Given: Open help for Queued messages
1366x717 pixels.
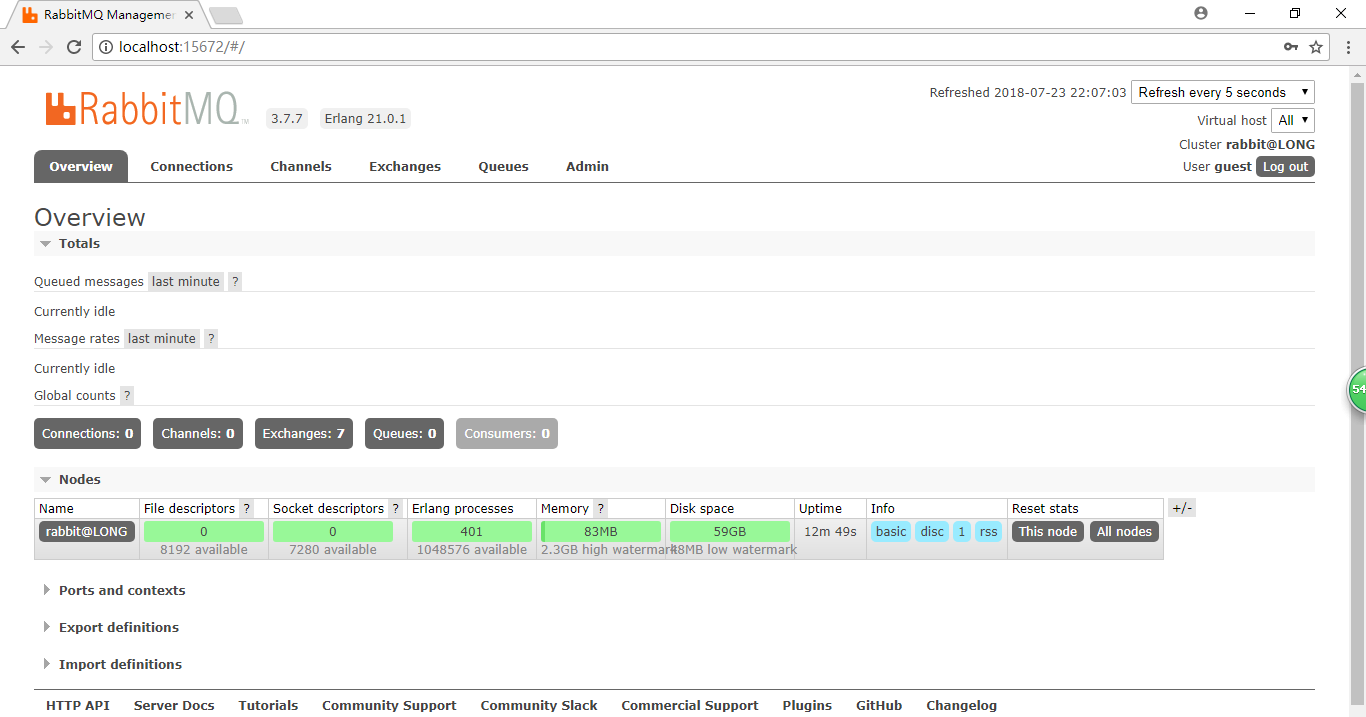Looking at the screenshot, I should click(x=235, y=282).
